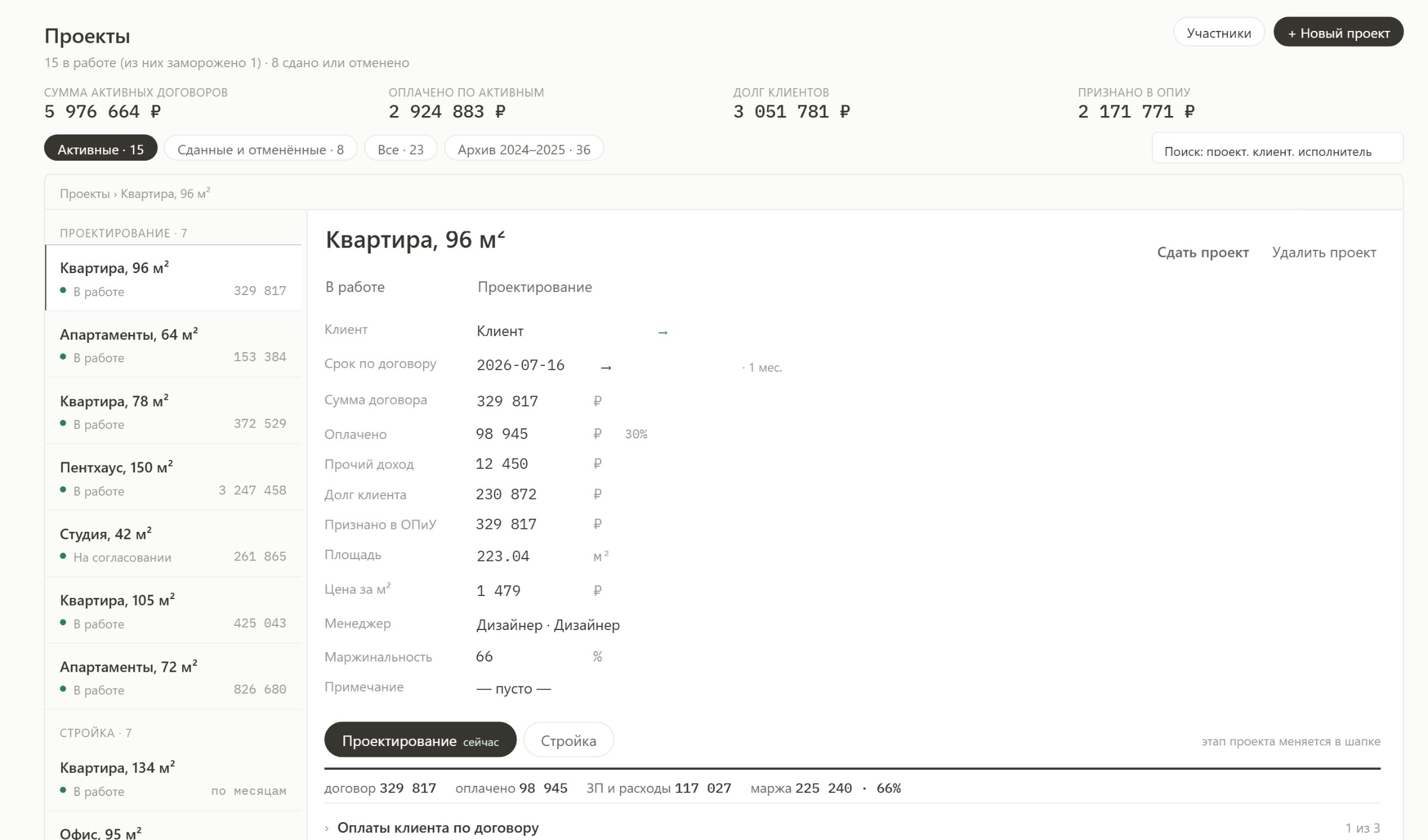The image size is (1428, 840).
Task: Open Архив 2024–2025 · 36 tab
Action: click(x=524, y=149)
